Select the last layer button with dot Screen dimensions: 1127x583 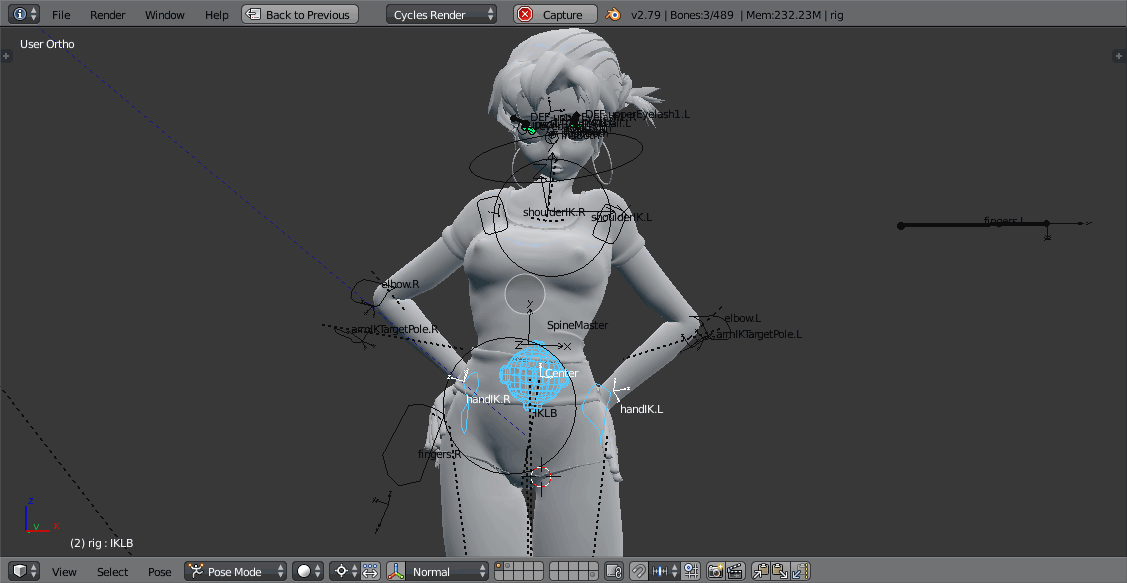coord(592,576)
